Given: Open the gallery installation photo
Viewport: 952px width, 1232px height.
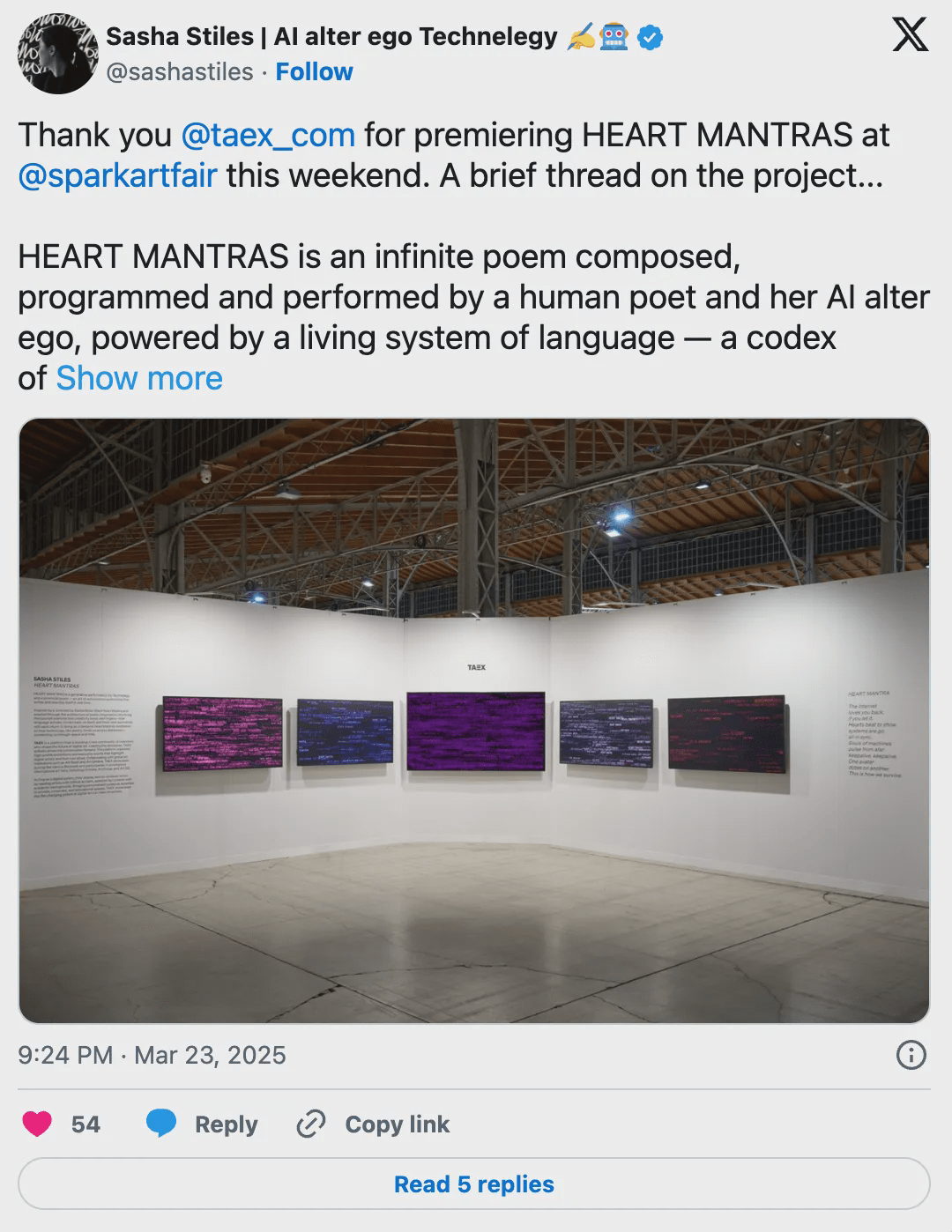Looking at the screenshot, I should click(x=474, y=720).
